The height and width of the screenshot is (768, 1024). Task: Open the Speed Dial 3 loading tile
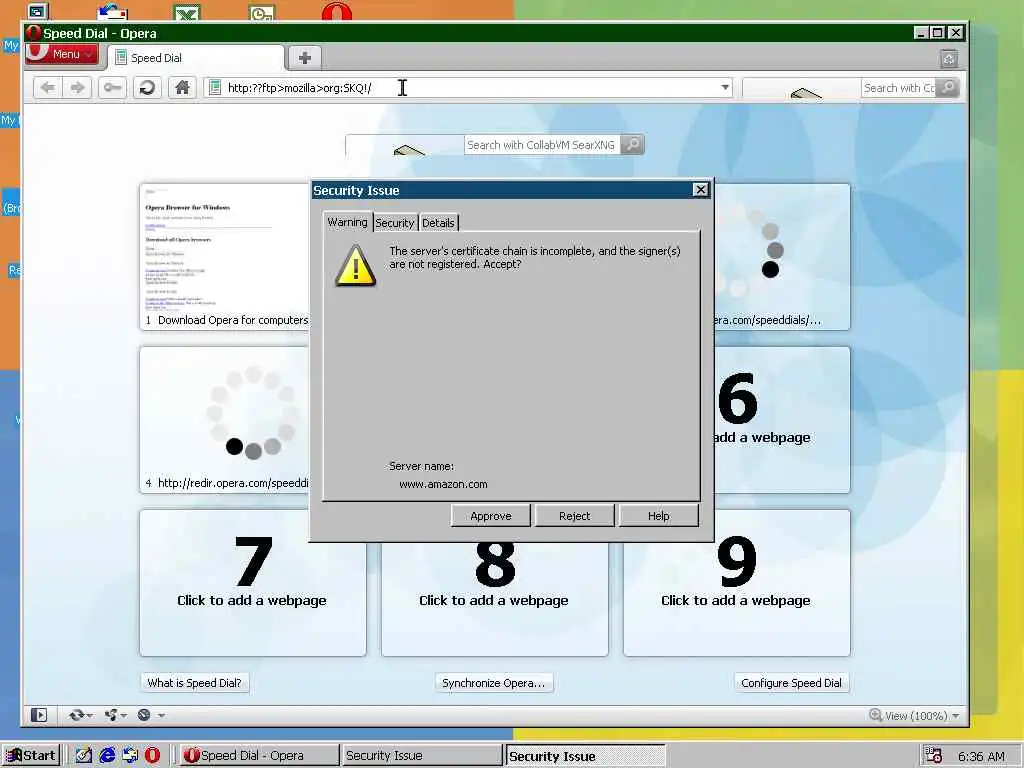point(781,256)
